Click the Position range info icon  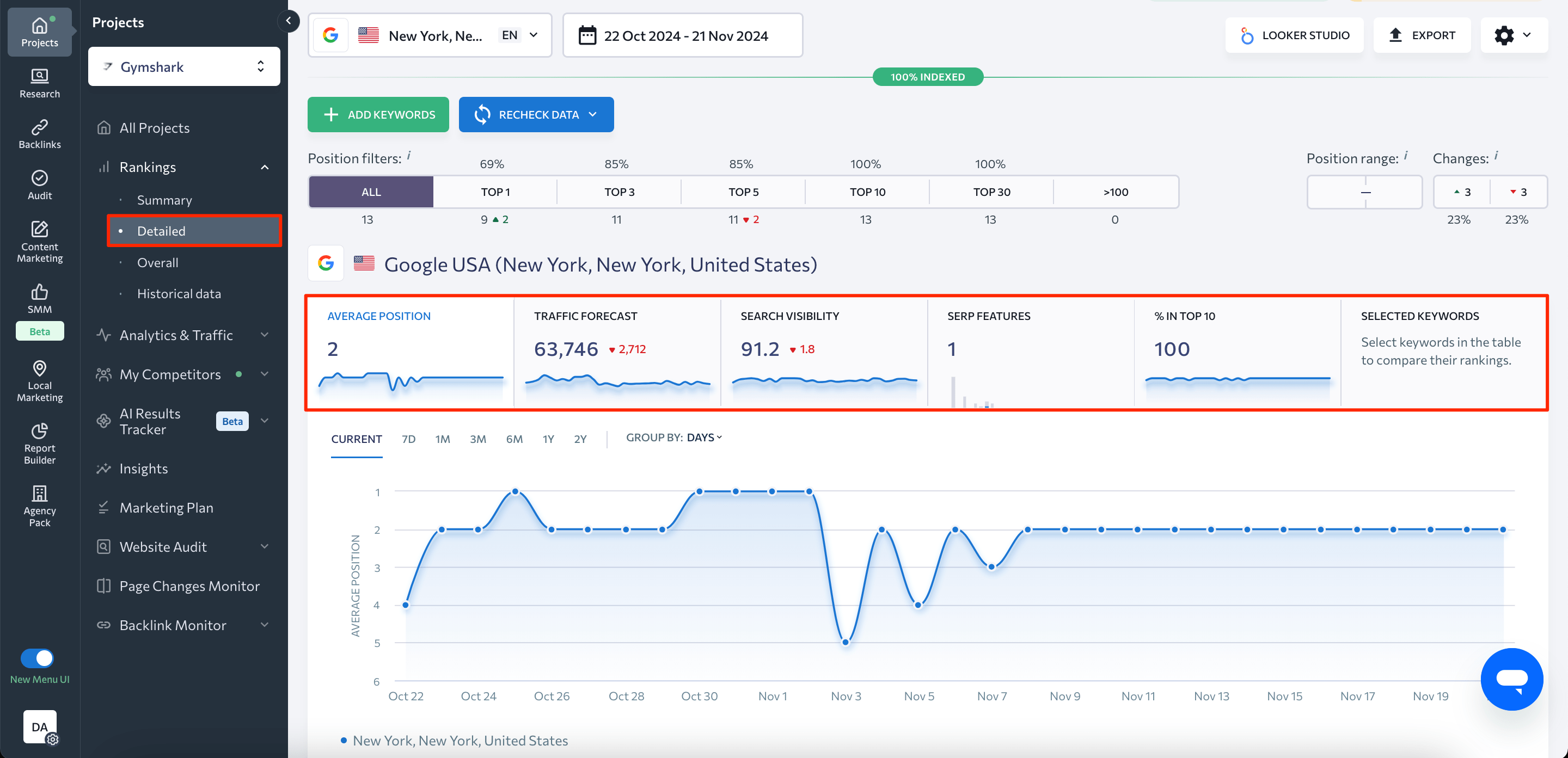(1405, 156)
